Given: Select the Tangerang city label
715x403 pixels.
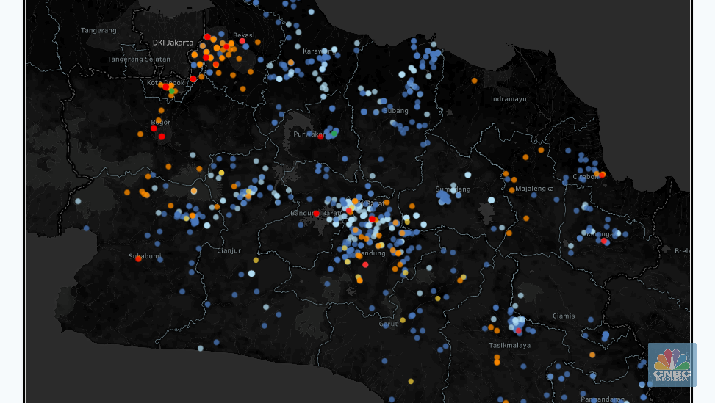Looking at the screenshot, I should pyautogui.click(x=99, y=30).
